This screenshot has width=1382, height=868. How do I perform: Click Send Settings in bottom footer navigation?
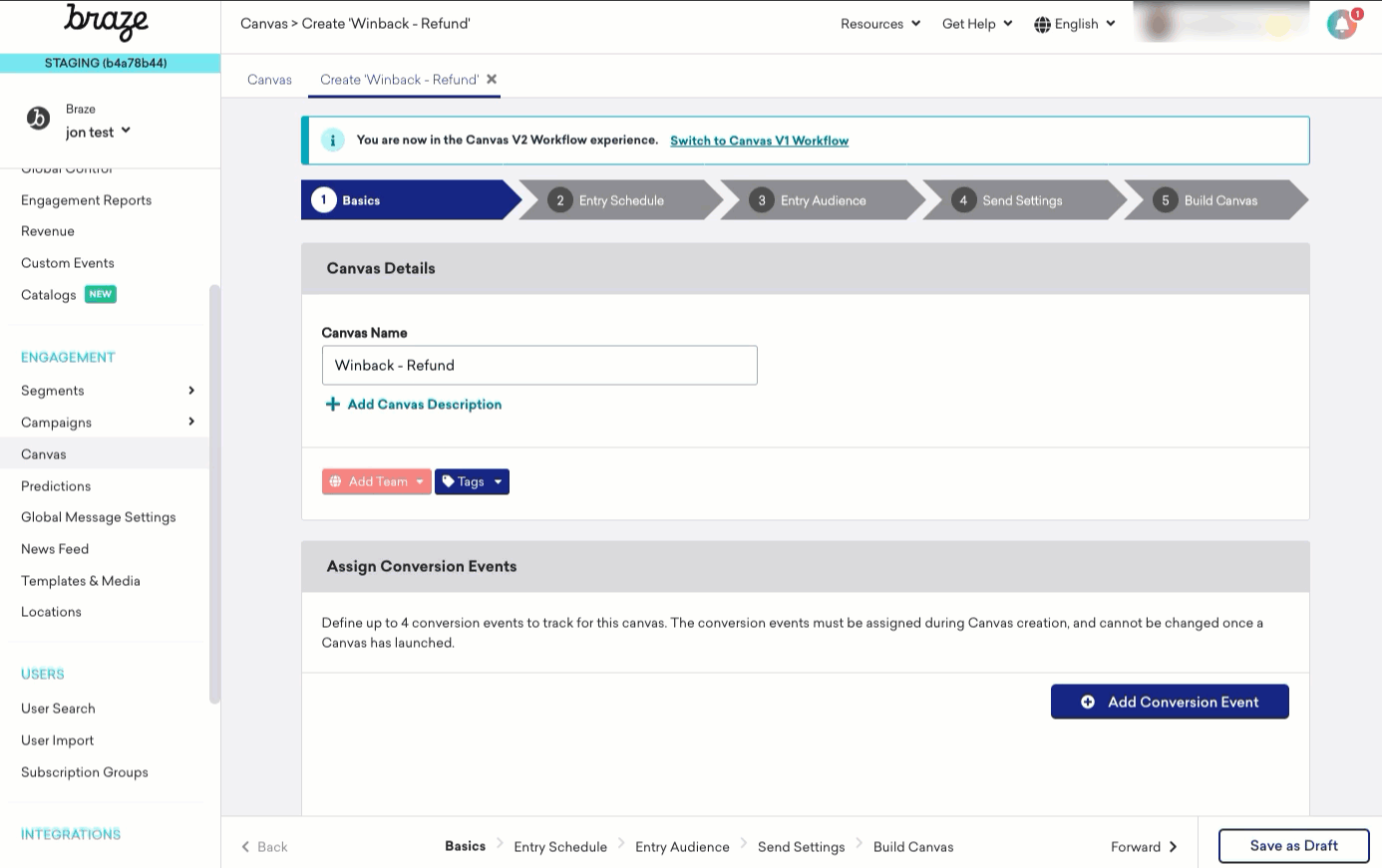point(802,847)
